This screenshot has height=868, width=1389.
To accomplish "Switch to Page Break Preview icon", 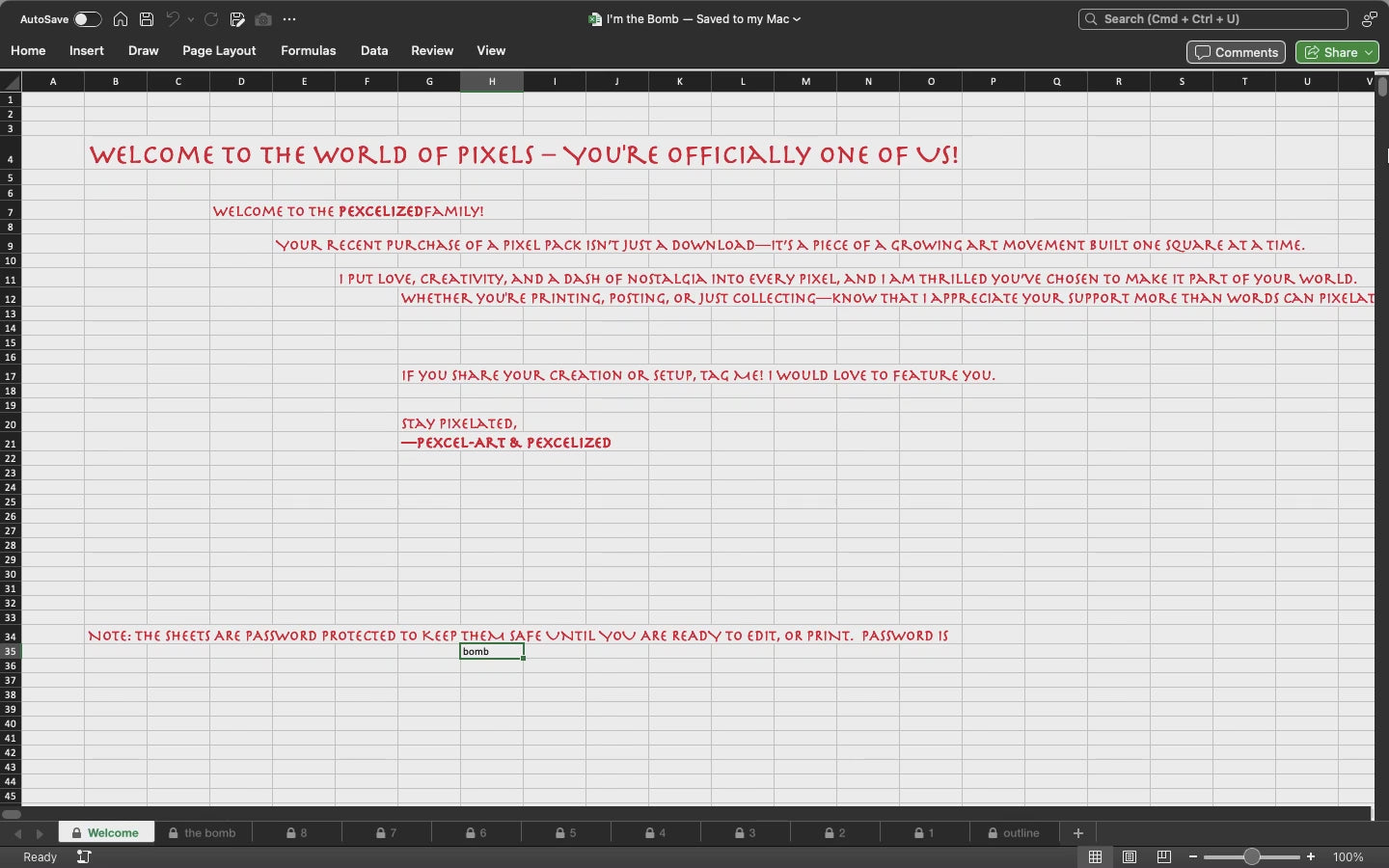I will click(1164, 856).
